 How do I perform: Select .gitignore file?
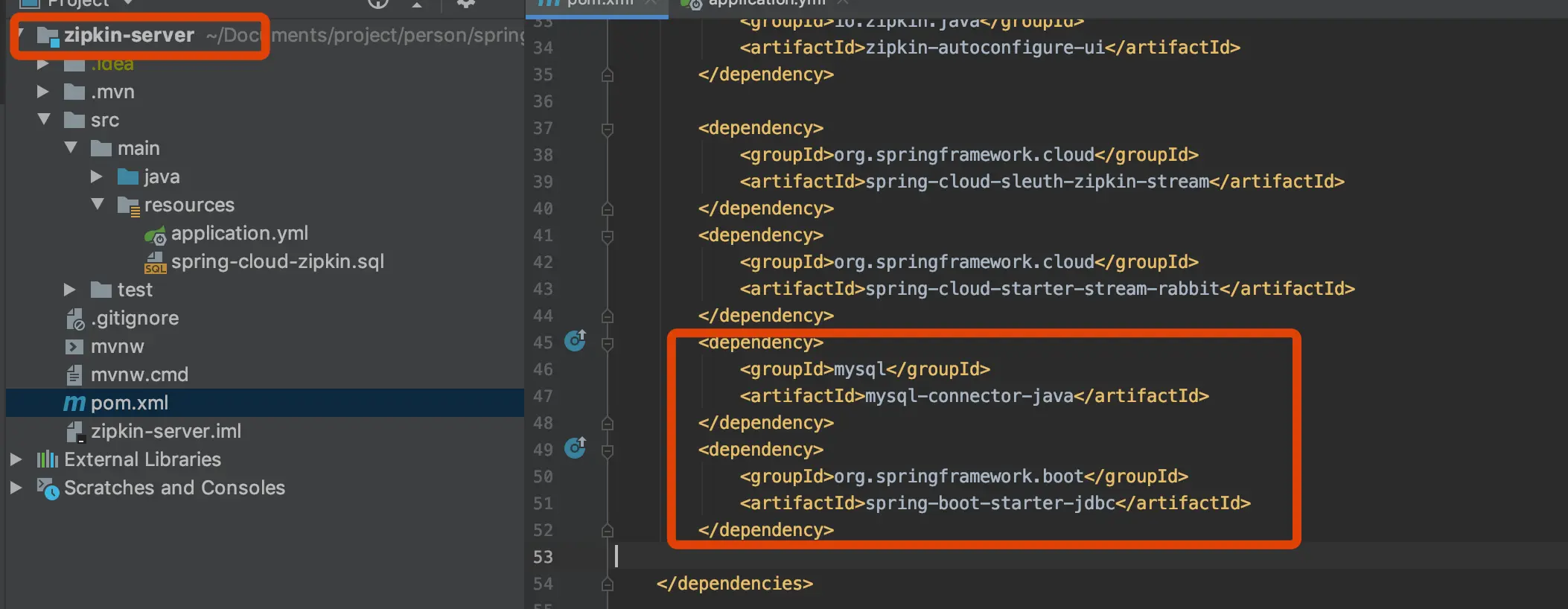click(135, 318)
